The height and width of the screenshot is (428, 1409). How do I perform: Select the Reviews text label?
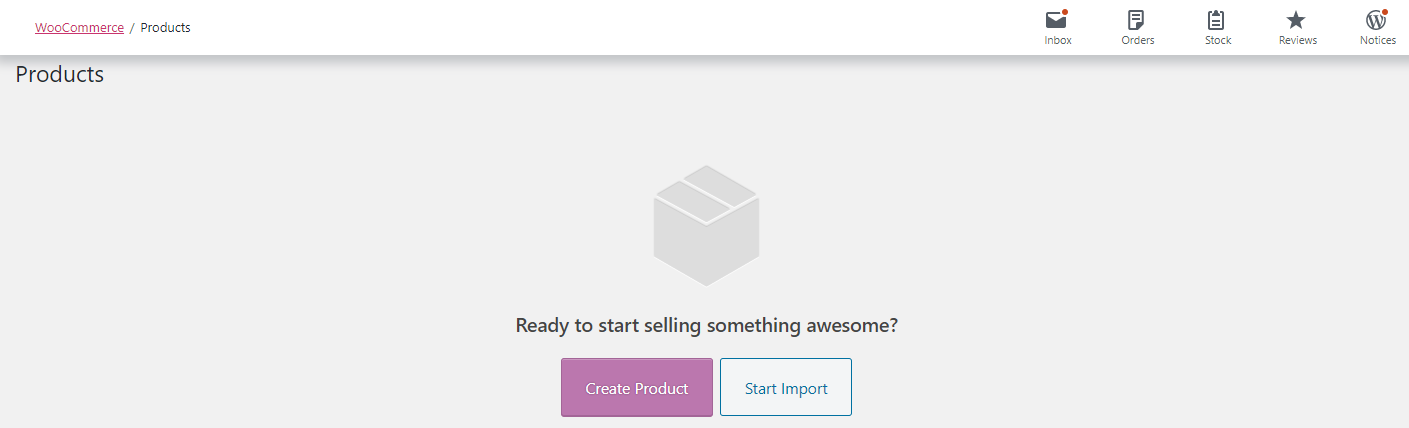[x=1298, y=40]
